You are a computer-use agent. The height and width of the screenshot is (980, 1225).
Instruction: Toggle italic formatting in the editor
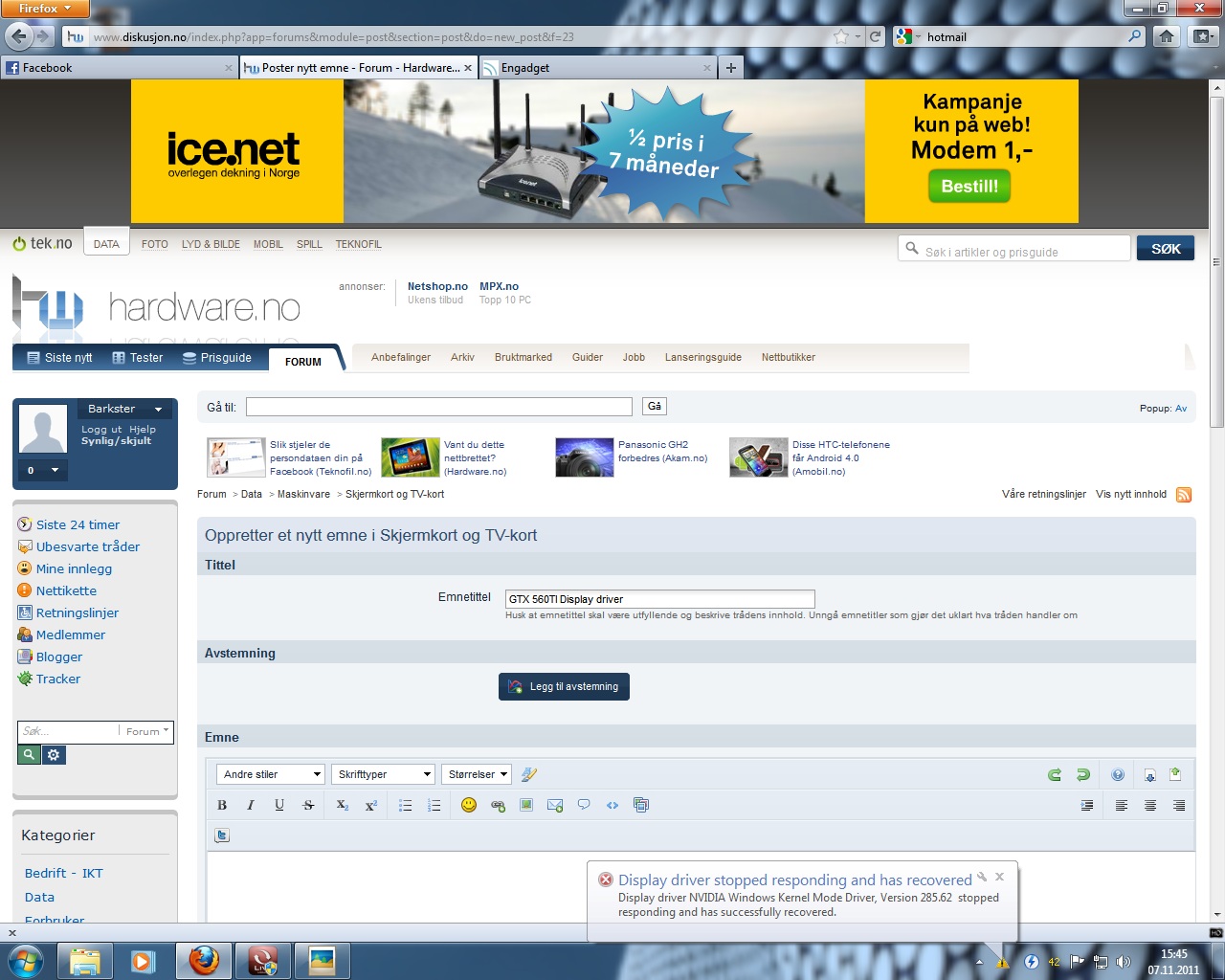click(x=251, y=805)
